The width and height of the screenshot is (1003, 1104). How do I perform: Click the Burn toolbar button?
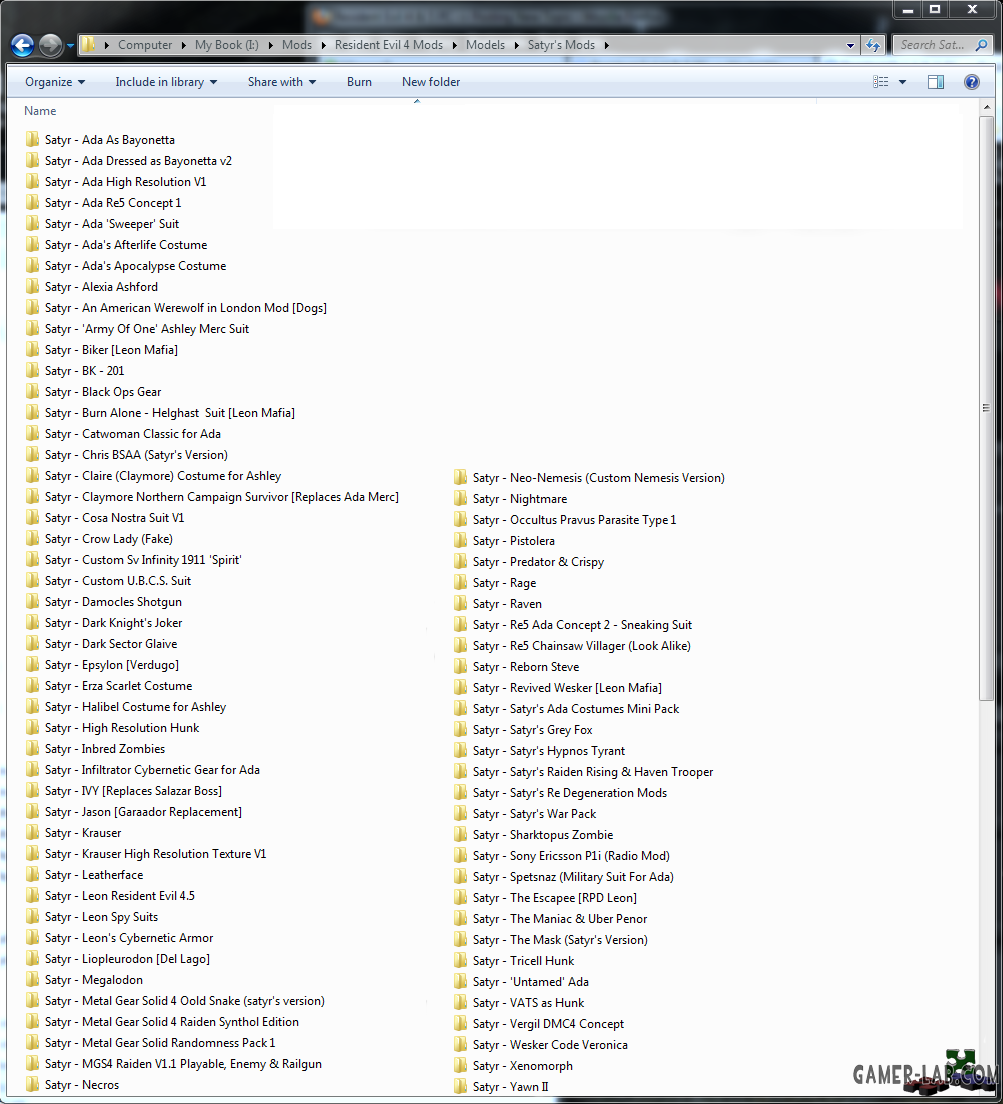[x=359, y=82]
